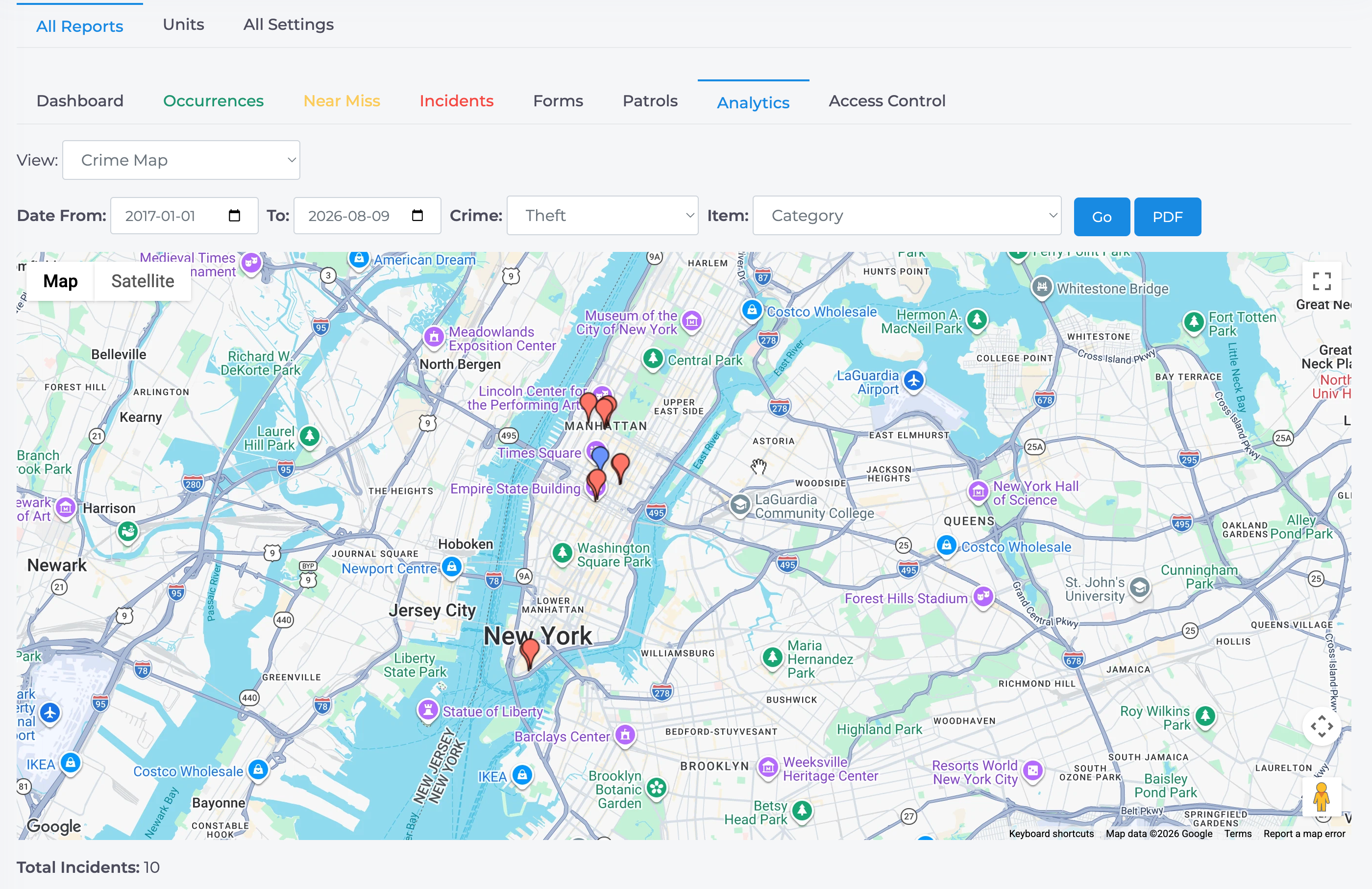Click the Roy Wilkins Park icon
This screenshot has width=1372, height=889.
pyautogui.click(x=1205, y=716)
